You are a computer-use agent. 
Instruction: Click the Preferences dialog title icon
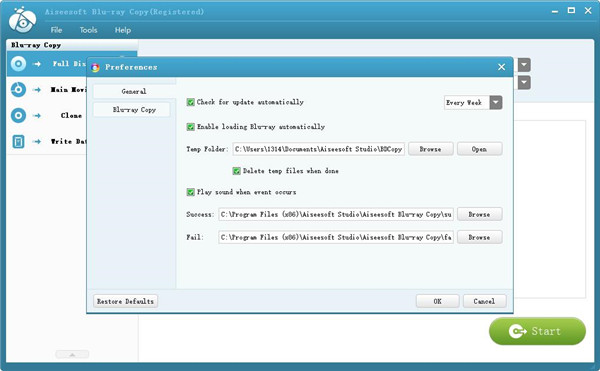(95, 68)
